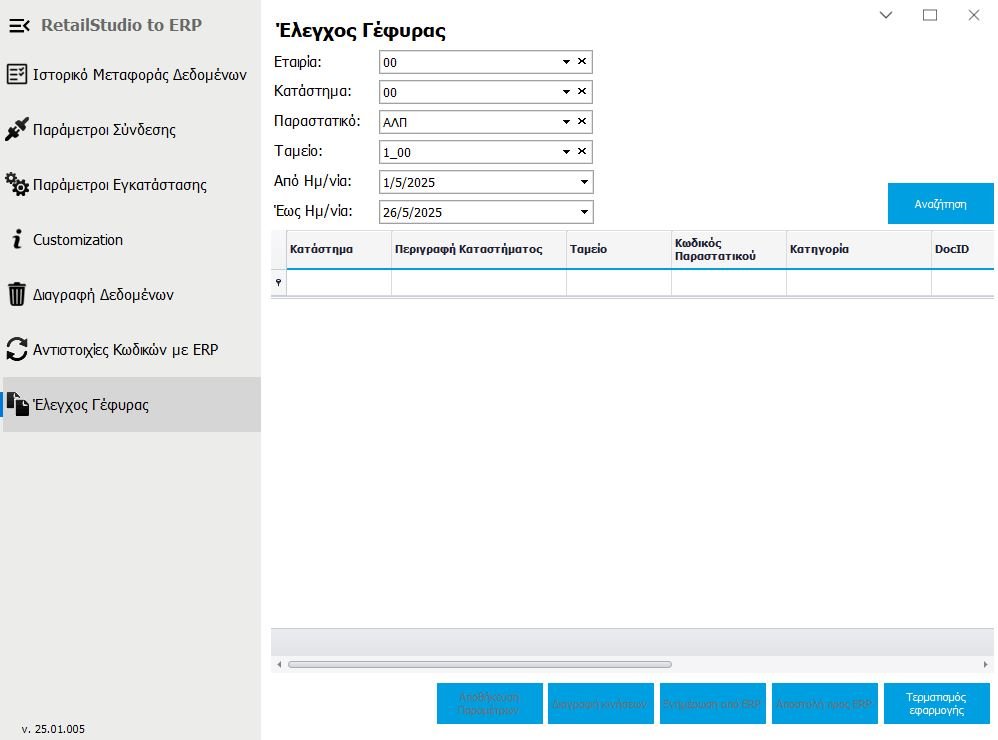The width and height of the screenshot is (998, 740).
Task: Clear the Παραστατικό field using its X
Action: coord(582,122)
